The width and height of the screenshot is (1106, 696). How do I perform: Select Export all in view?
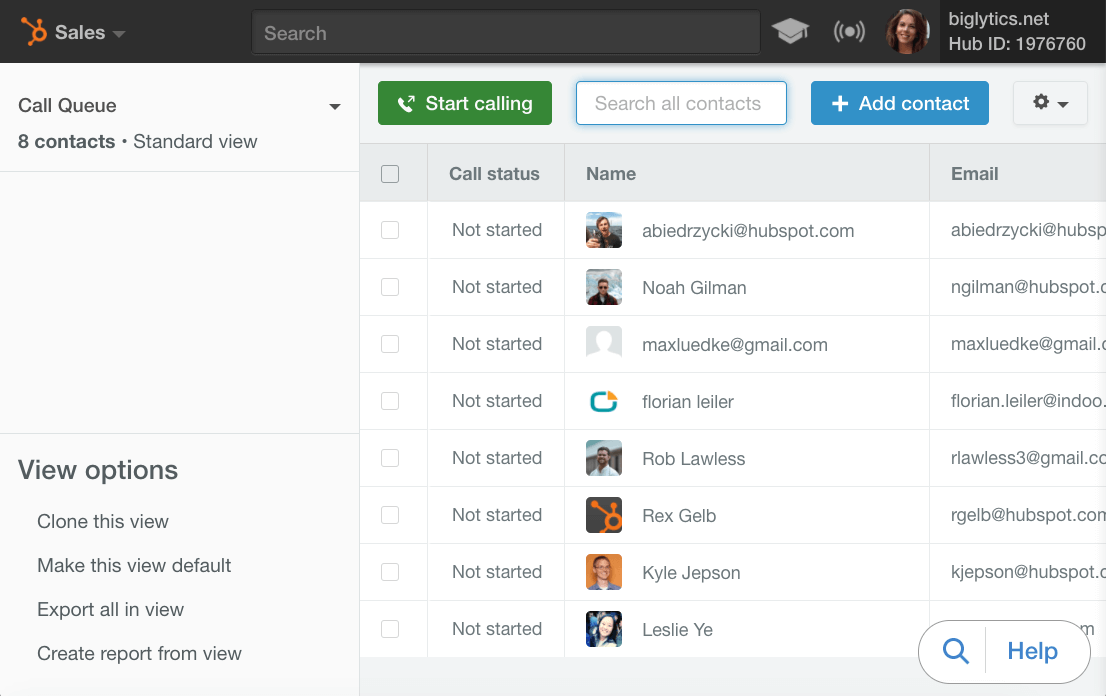110,609
